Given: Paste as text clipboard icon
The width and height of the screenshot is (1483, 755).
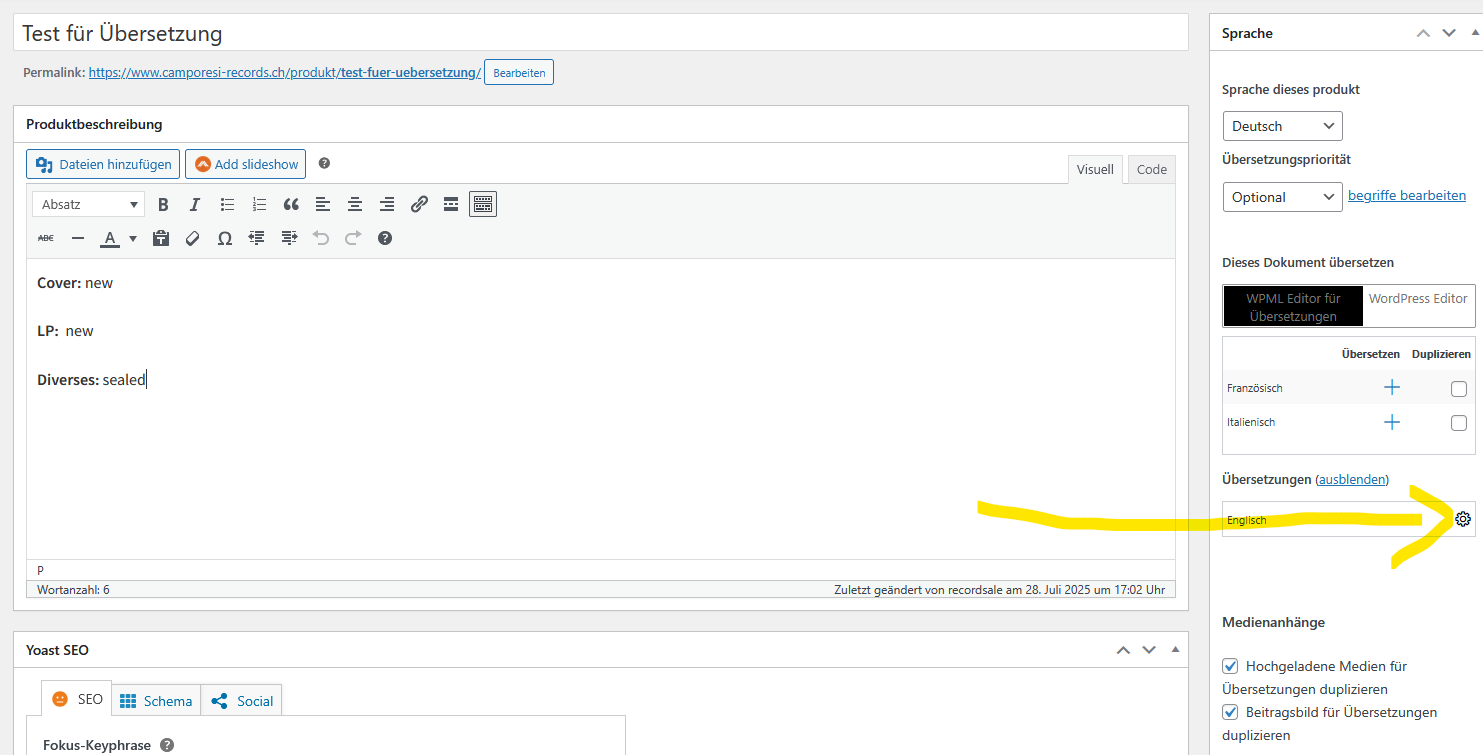Looking at the screenshot, I should pos(161,238).
